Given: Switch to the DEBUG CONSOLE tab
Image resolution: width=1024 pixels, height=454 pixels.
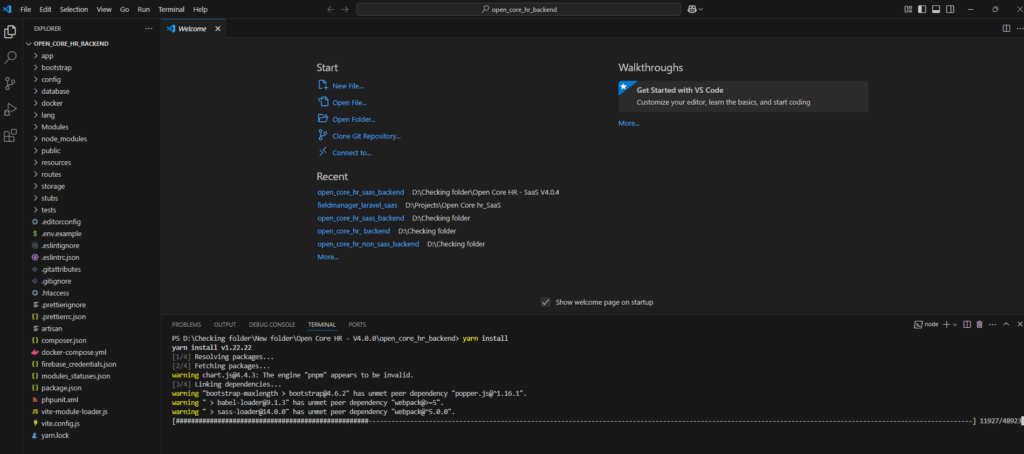Looking at the screenshot, I should click(272, 325).
